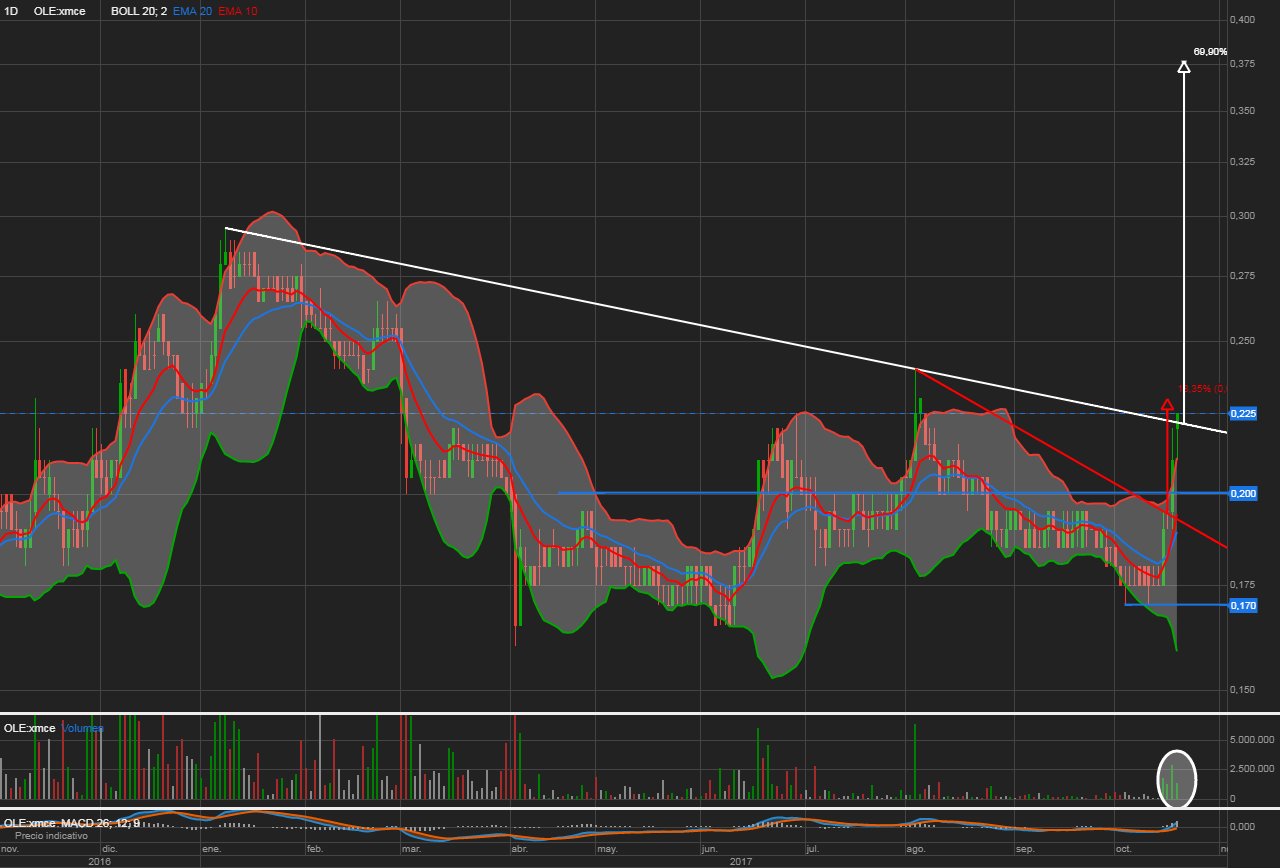Click the 5.000.000 volume axis label
1280x868 pixels.
click(1250, 739)
